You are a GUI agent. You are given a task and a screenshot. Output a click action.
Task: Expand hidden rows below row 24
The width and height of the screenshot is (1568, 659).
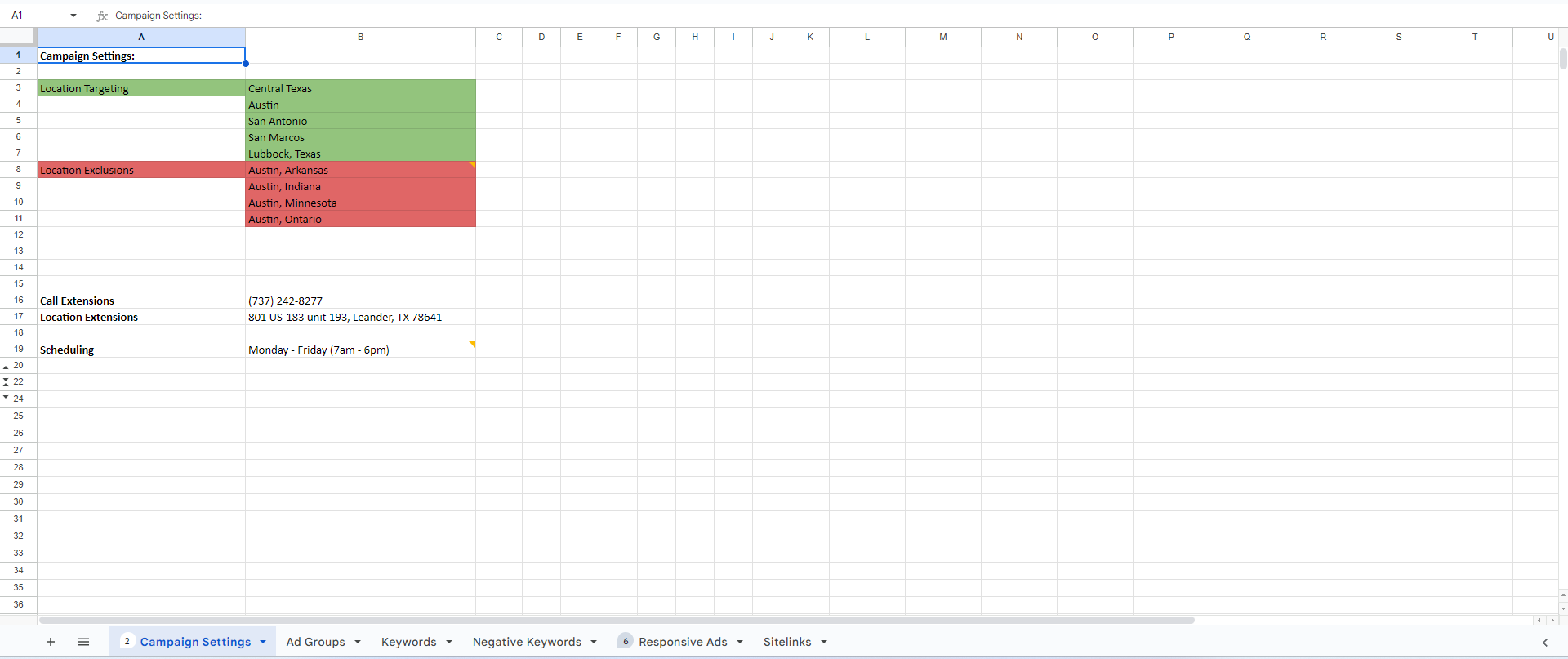(x=6, y=397)
